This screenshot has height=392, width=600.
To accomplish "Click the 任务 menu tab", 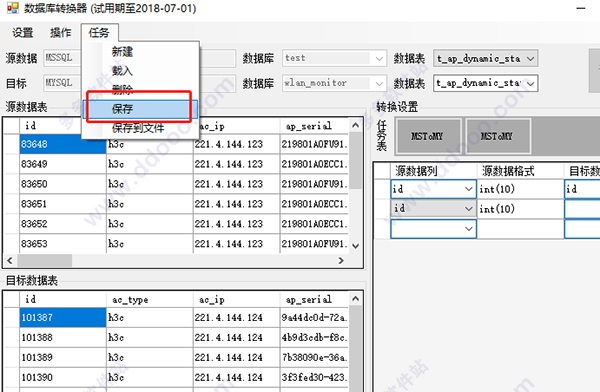I will point(99,33).
